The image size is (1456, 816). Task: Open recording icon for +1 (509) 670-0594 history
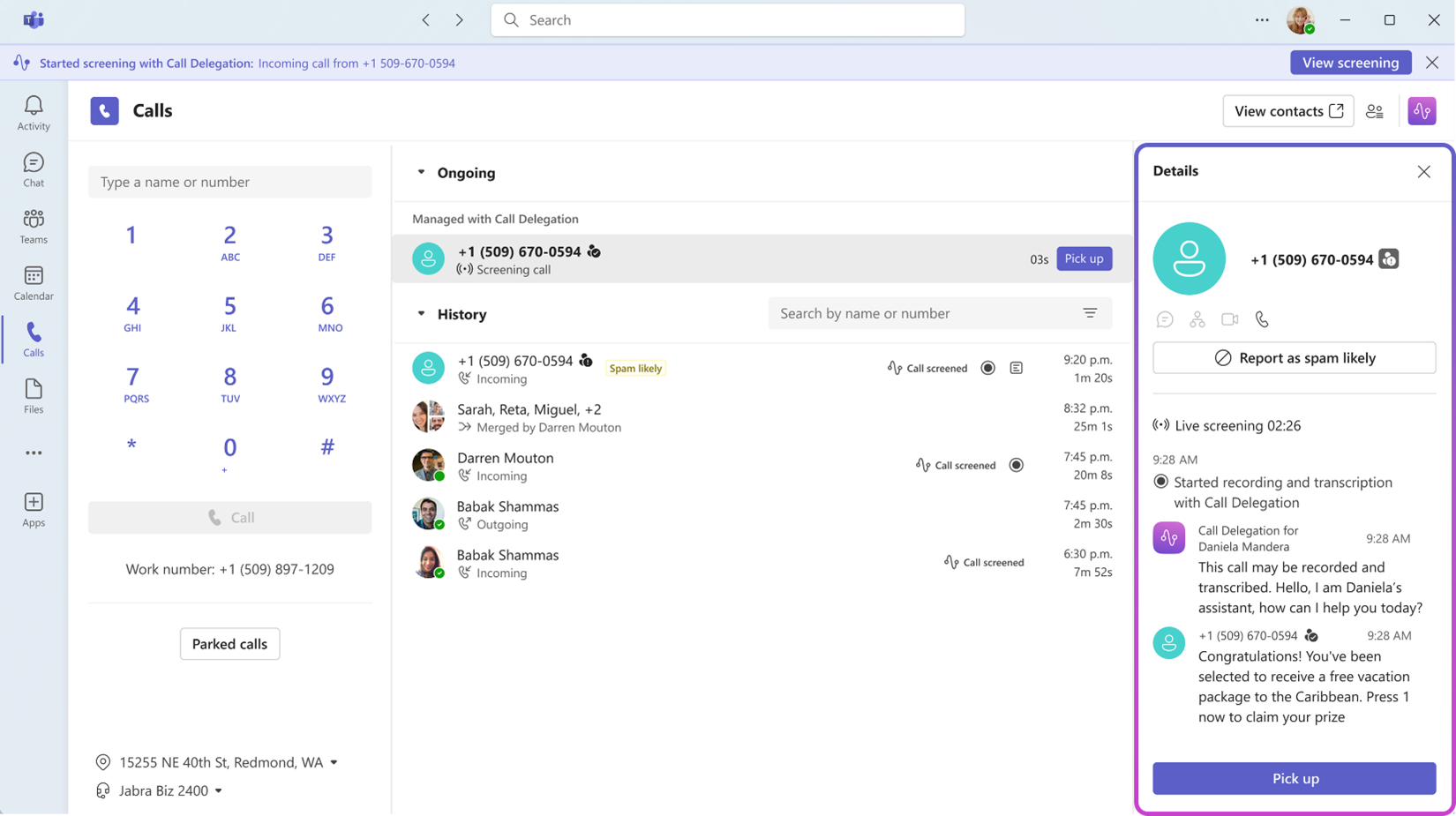(987, 368)
